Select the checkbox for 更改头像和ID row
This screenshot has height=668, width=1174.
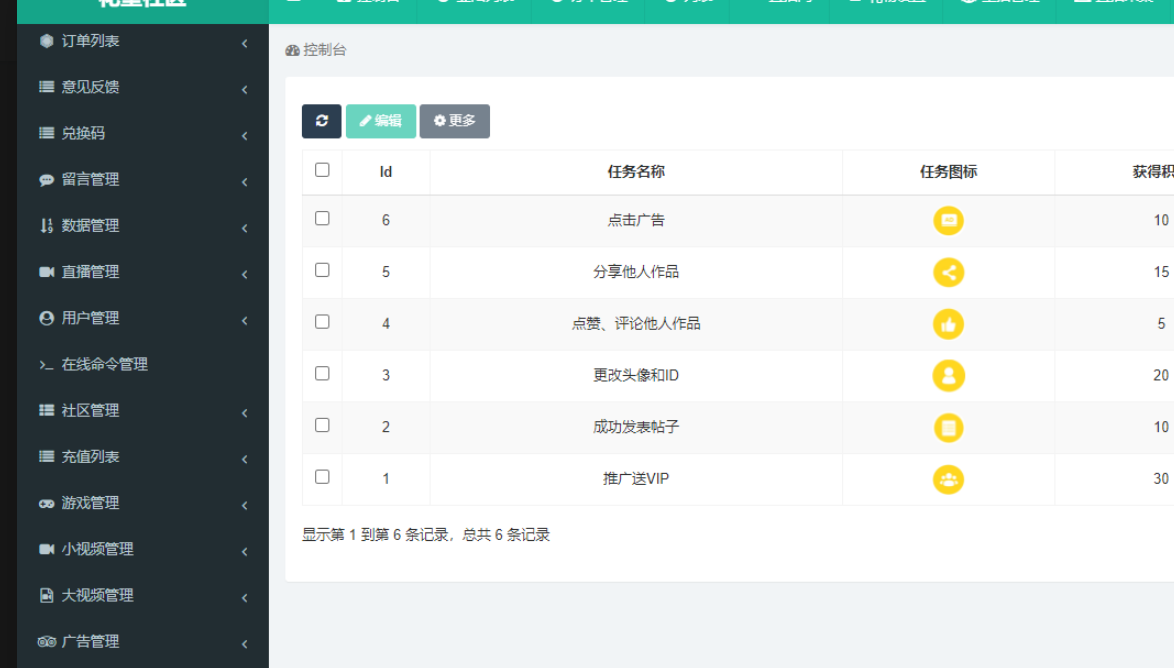[x=322, y=373]
